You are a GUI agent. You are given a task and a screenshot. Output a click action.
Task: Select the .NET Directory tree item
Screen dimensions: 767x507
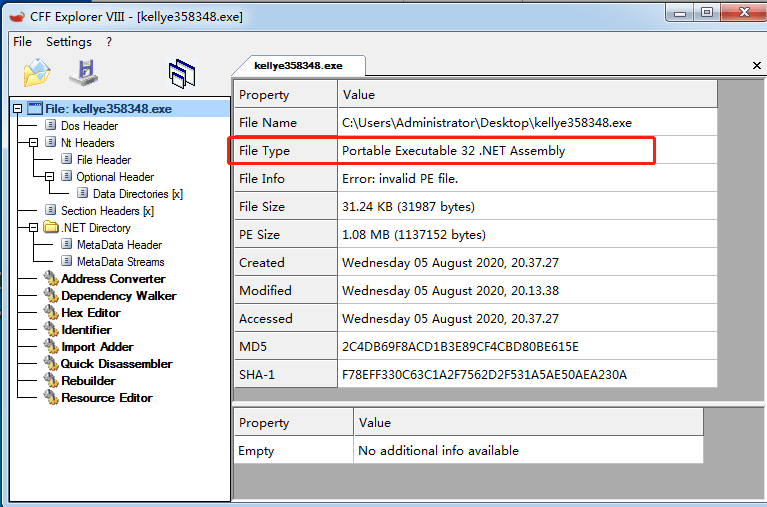point(96,228)
